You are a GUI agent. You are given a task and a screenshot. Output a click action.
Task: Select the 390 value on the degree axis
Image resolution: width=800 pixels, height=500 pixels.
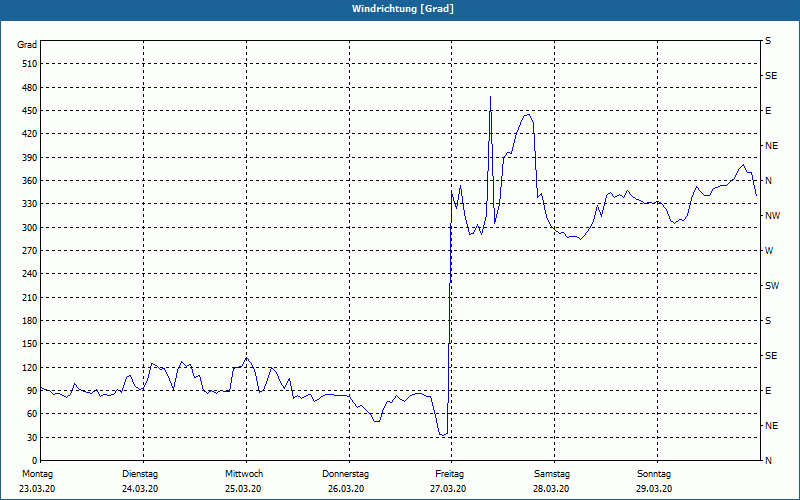(x=30, y=158)
